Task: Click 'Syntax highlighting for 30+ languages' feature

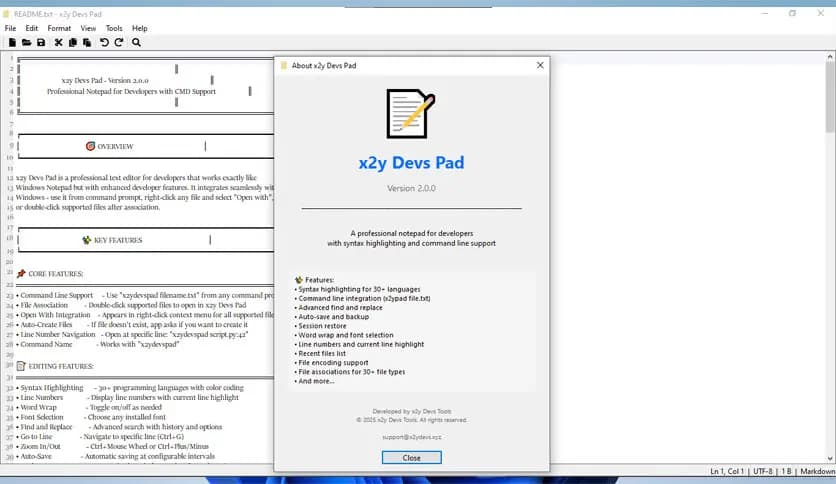Action: (x=357, y=289)
